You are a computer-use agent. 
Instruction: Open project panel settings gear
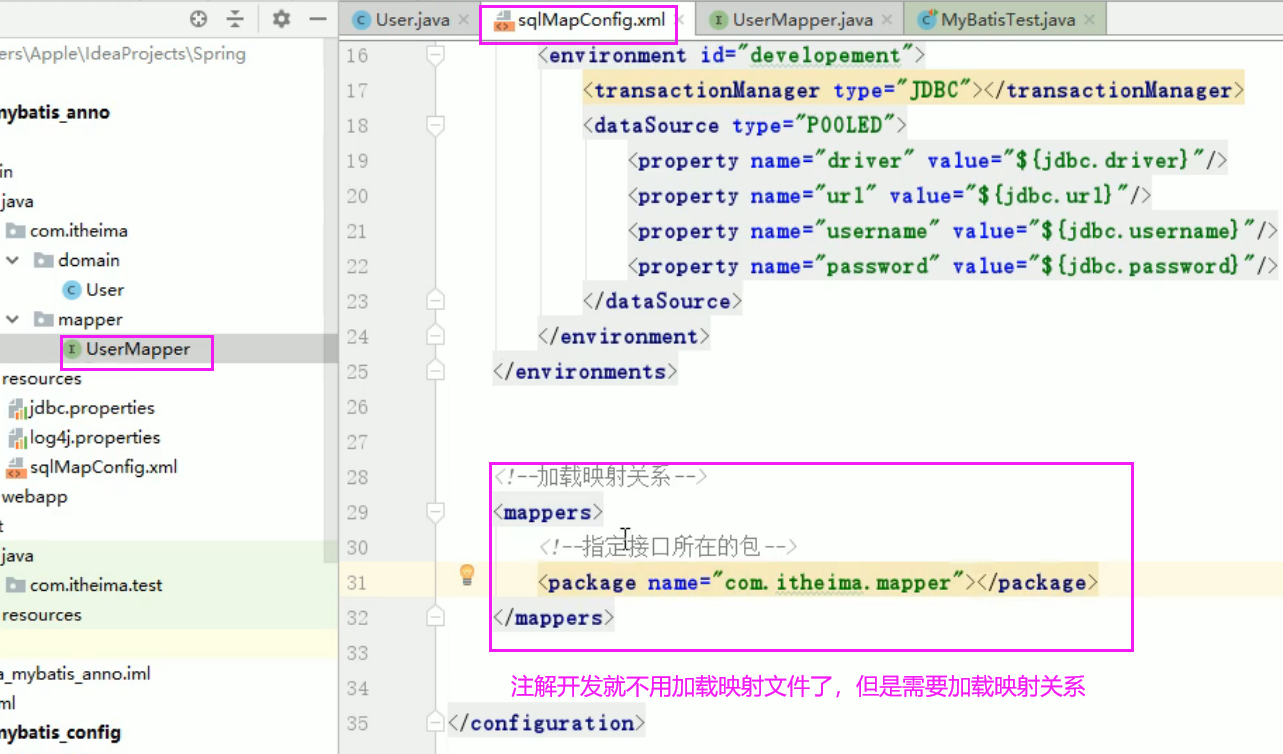coord(281,19)
